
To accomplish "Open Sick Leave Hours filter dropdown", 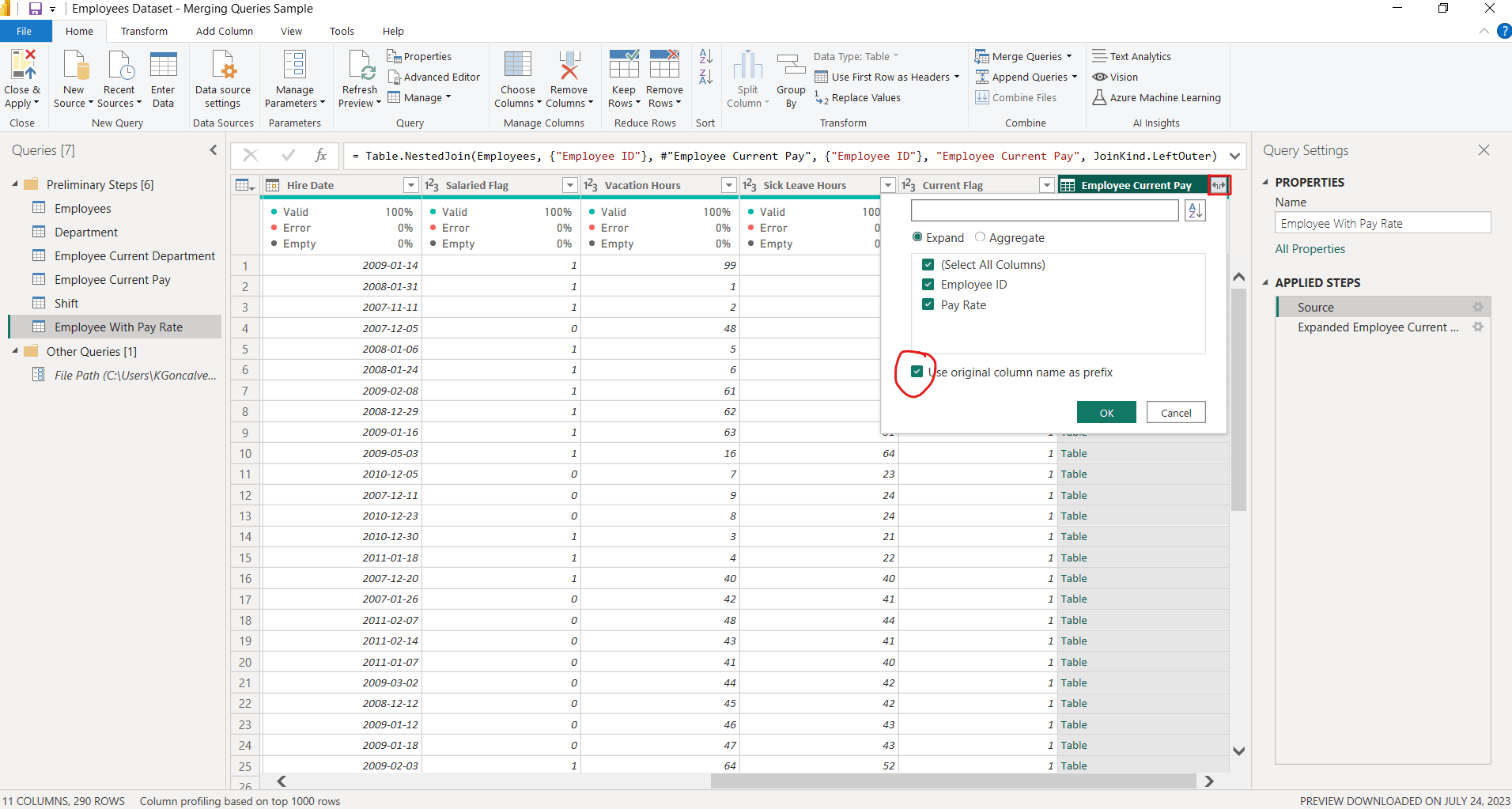I will pos(888,185).
